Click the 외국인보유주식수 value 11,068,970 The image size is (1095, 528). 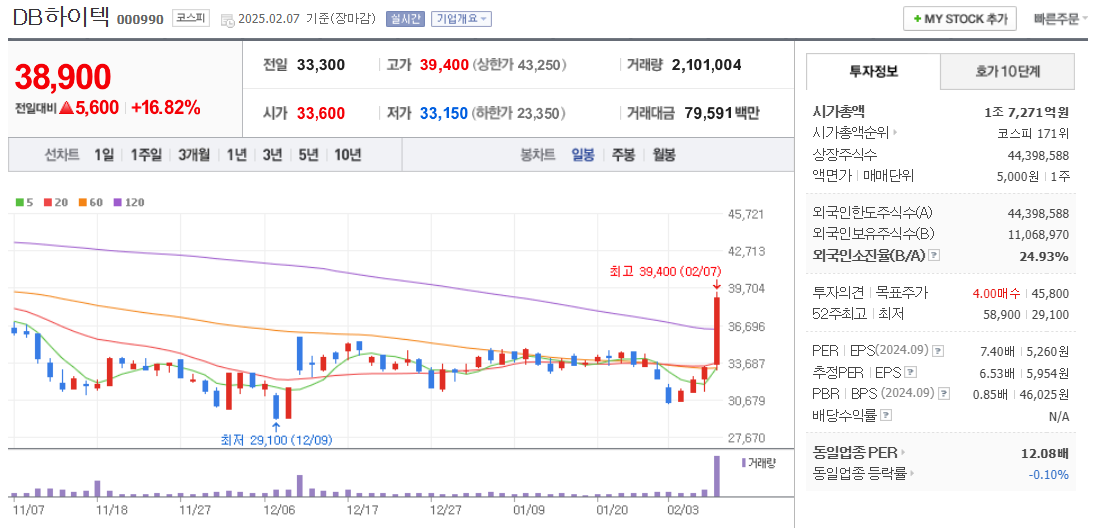[1038, 235]
